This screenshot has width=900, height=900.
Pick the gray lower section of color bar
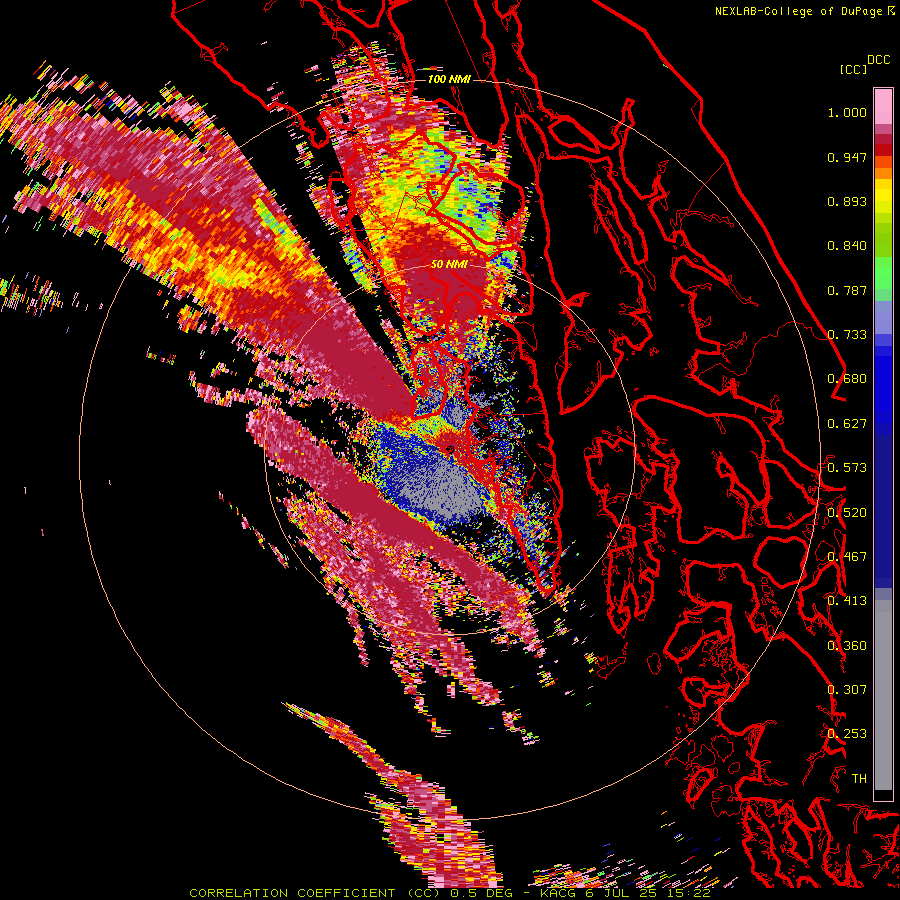click(883, 695)
